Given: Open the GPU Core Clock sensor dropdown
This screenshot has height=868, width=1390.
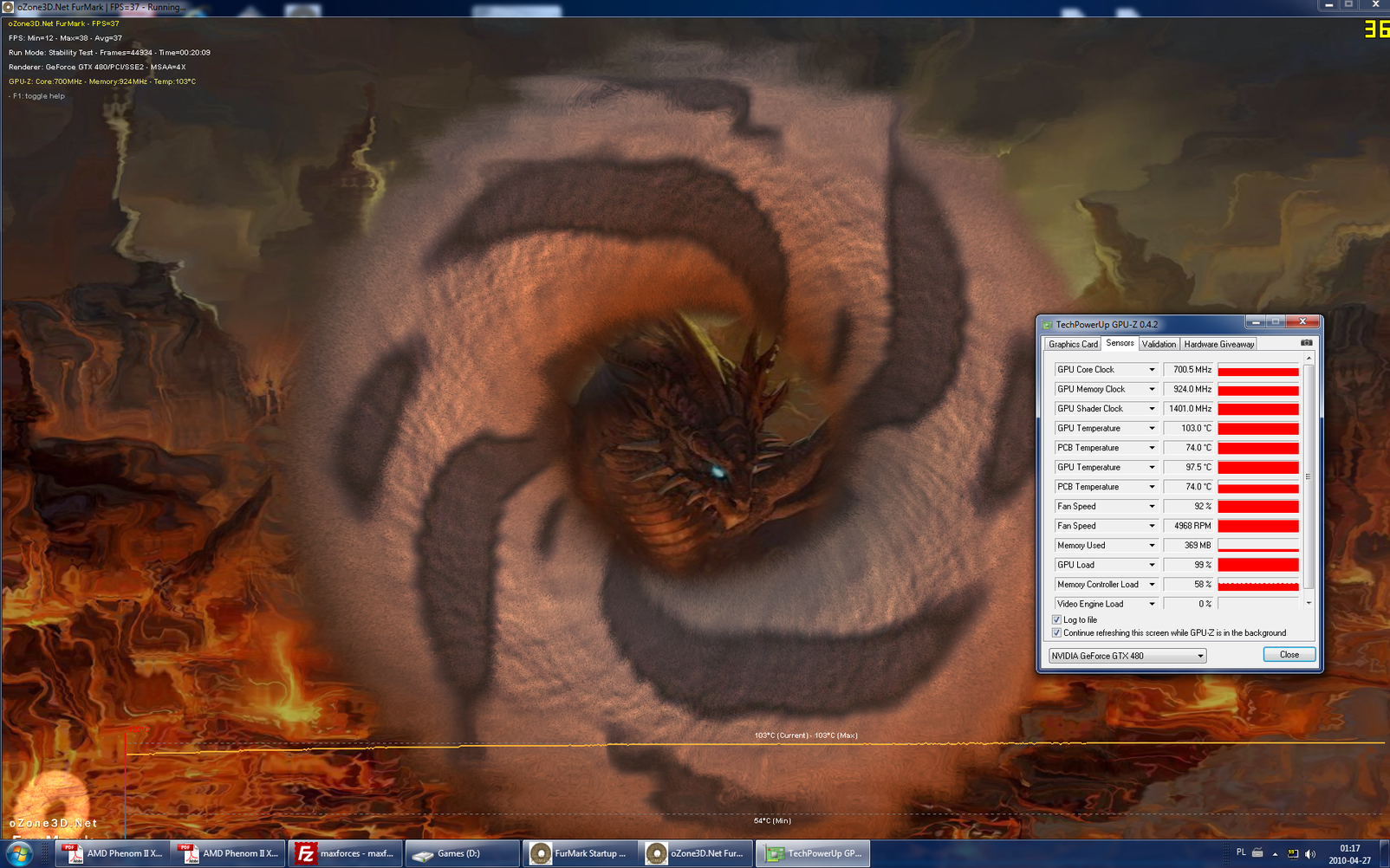Looking at the screenshot, I should coord(1152,370).
